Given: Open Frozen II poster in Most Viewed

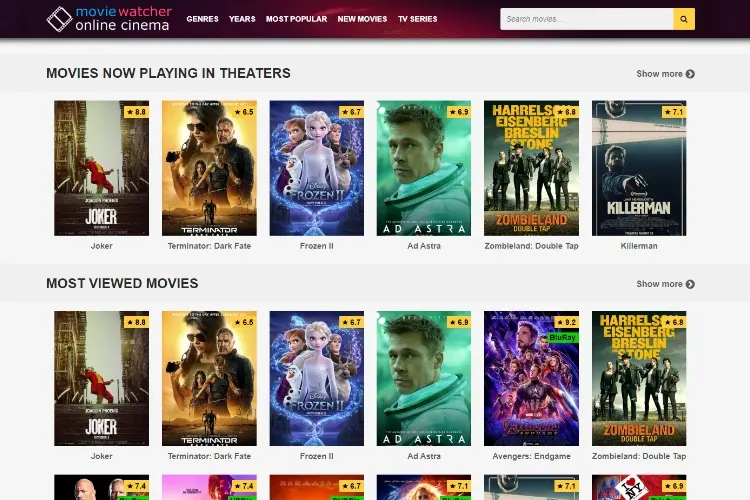Looking at the screenshot, I should click(x=317, y=378).
